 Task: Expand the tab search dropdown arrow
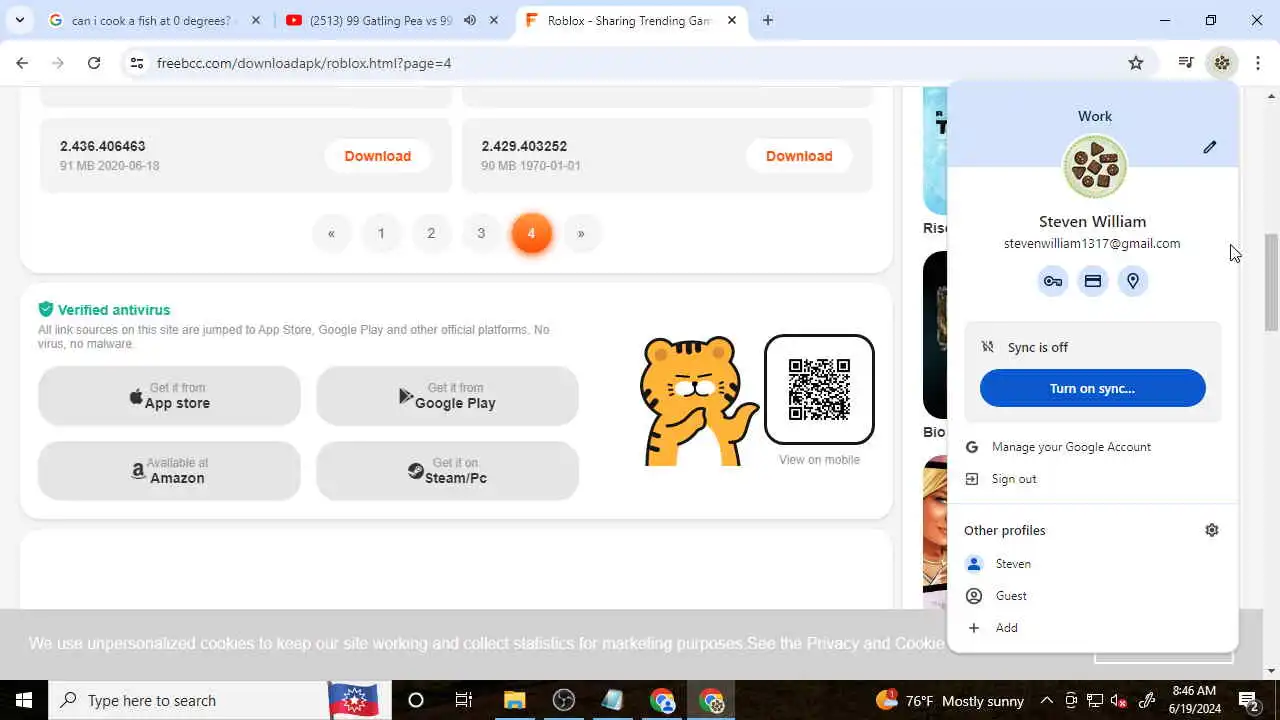(x=19, y=20)
